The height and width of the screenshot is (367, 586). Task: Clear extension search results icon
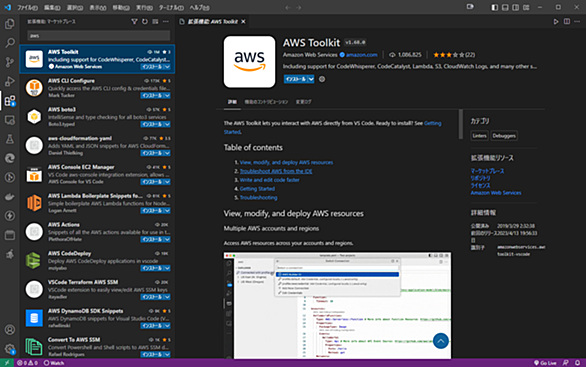[x=155, y=22]
